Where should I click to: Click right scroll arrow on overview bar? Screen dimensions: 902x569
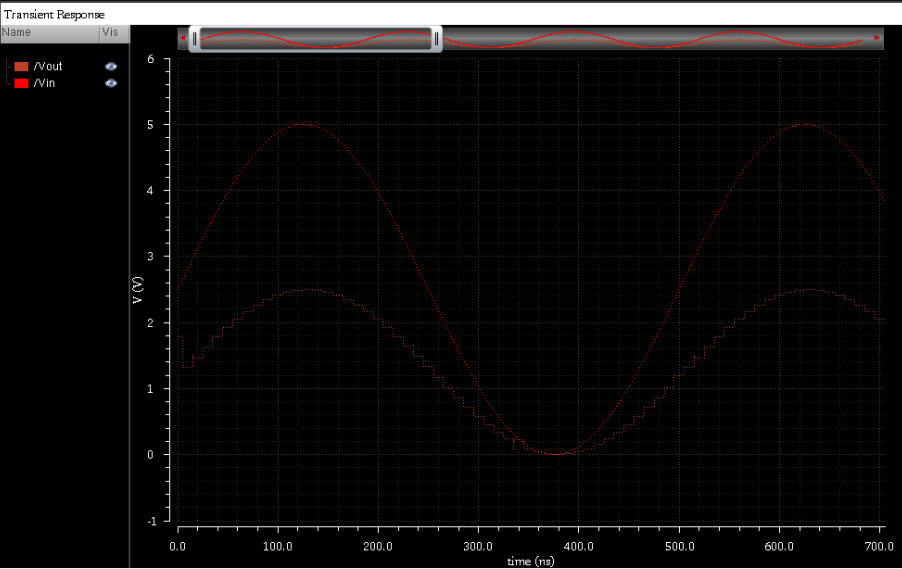point(877,39)
